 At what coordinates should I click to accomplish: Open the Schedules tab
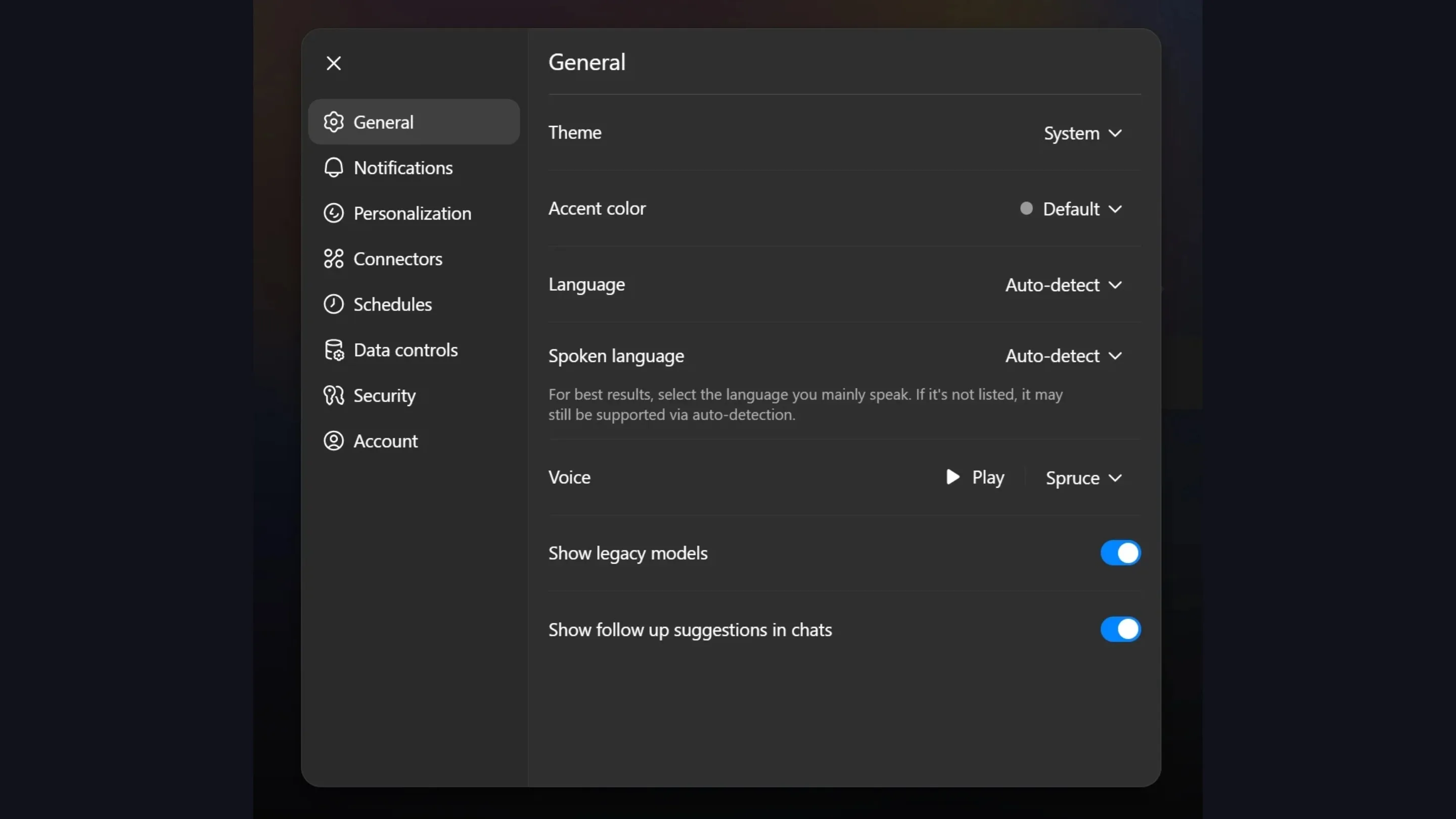[414, 304]
